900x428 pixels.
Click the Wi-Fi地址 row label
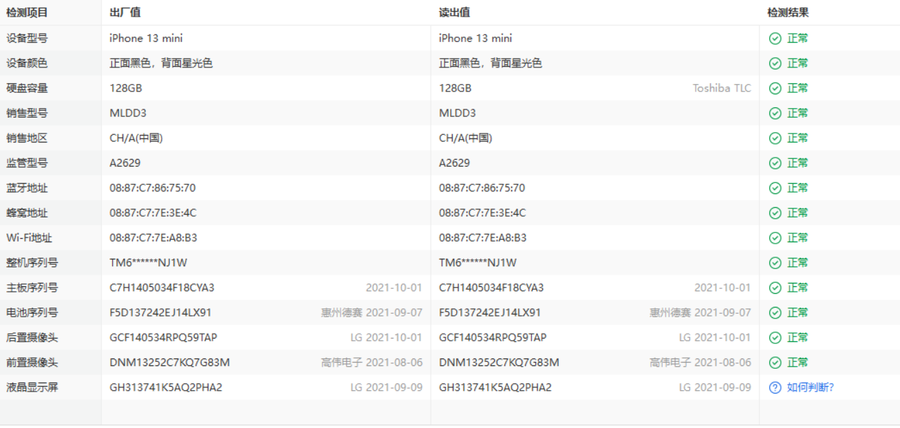pyautogui.click(x=29, y=238)
